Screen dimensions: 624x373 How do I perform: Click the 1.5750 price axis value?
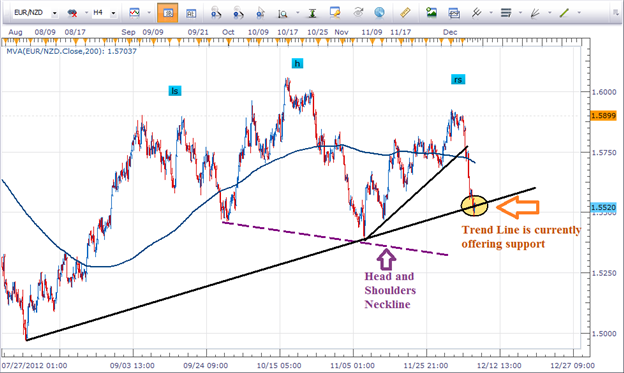pos(604,152)
